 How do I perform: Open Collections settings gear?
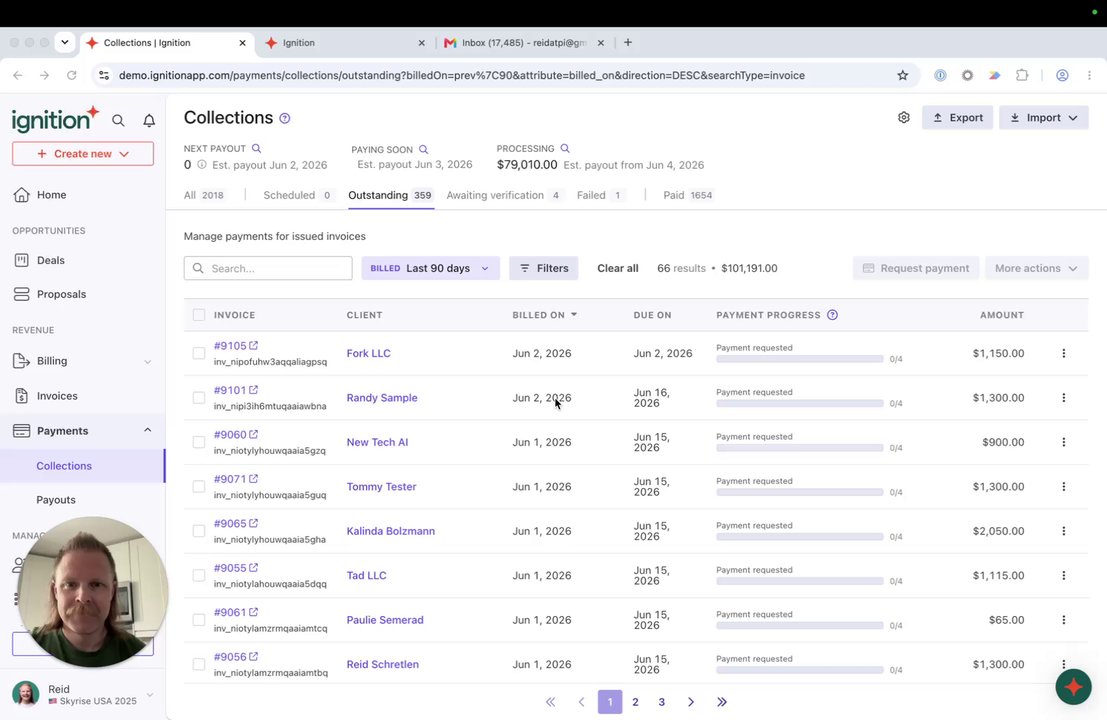(904, 118)
